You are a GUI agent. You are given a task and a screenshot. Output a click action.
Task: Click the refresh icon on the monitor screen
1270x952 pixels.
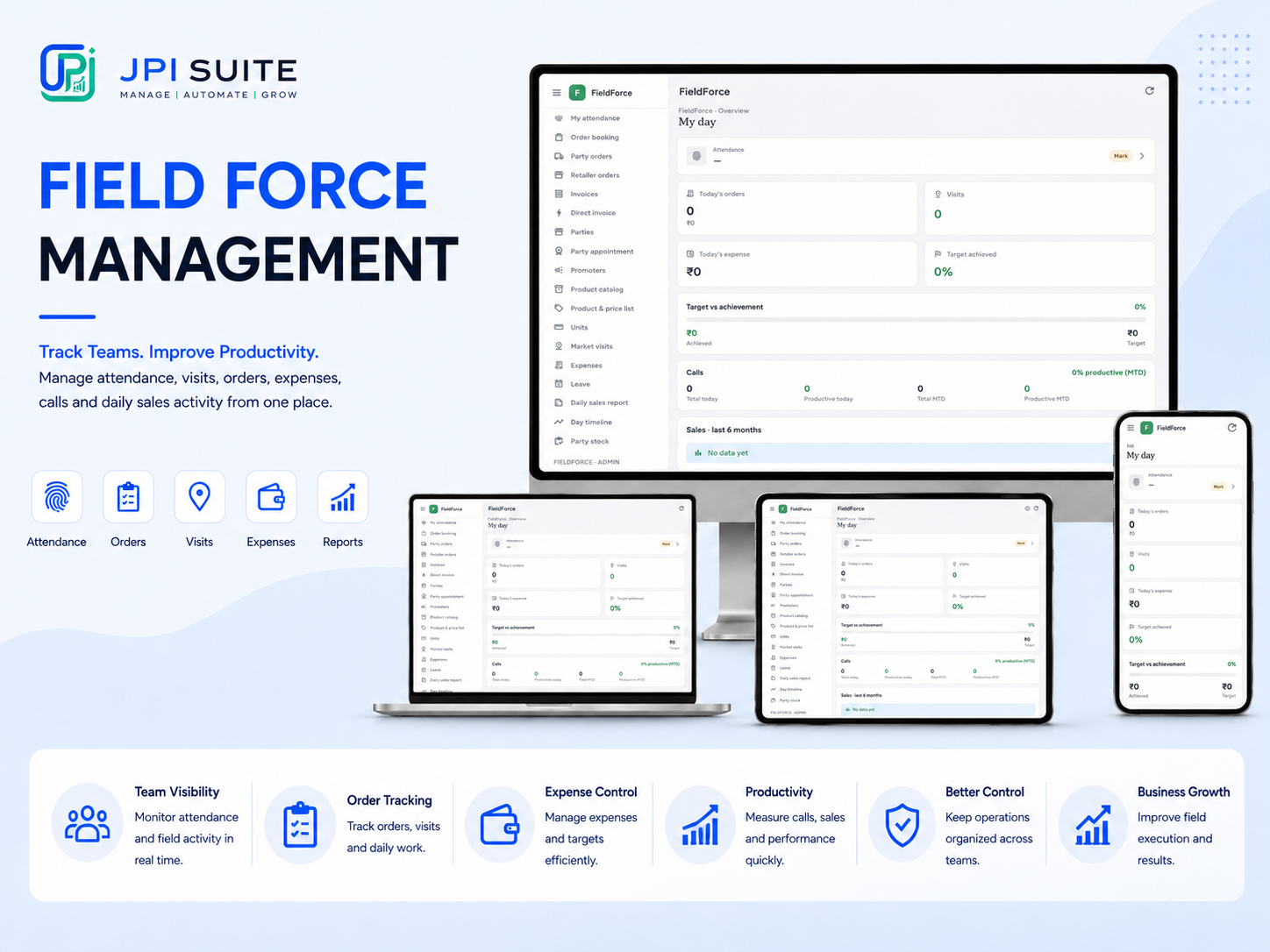[x=1149, y=90]
